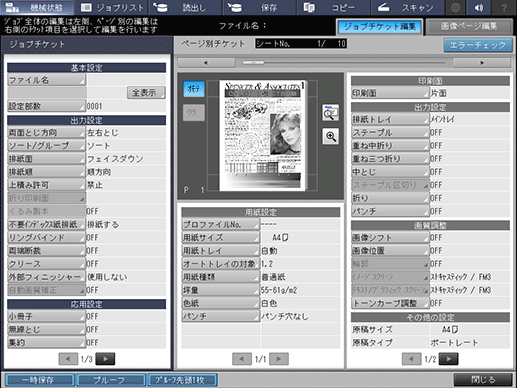
Task: Open the 排紙順 setting
Action: [46, 172]
